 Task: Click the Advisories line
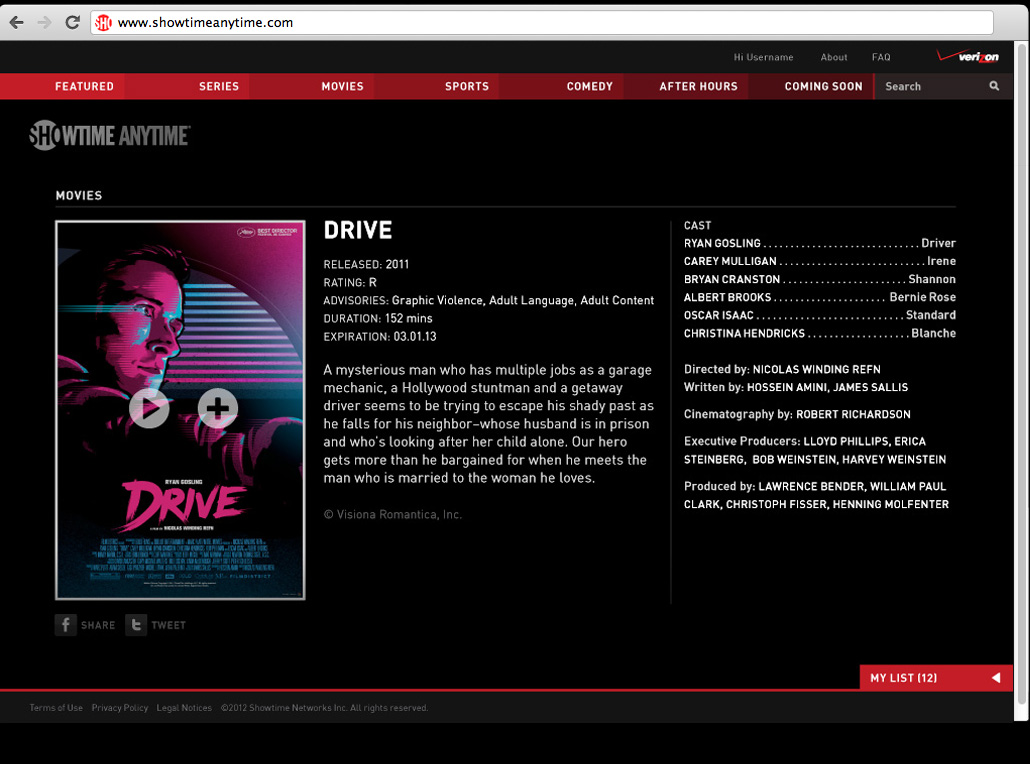489,300
